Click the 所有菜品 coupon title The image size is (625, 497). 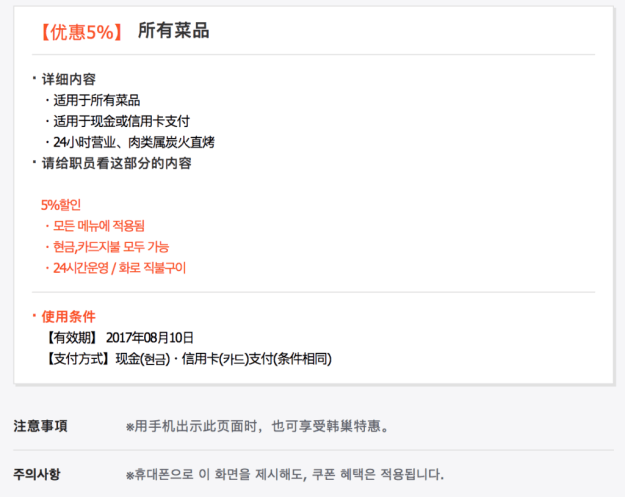(x=173, y=31)
